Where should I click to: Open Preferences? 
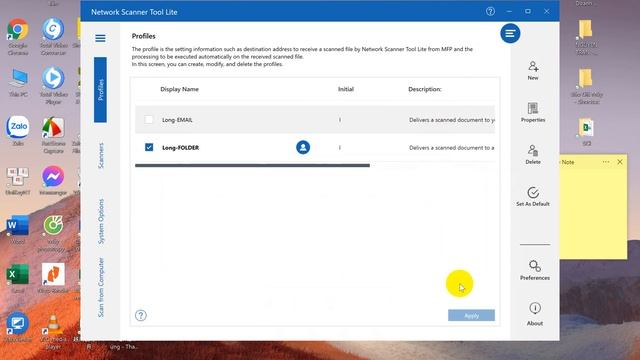click(535, 270)
